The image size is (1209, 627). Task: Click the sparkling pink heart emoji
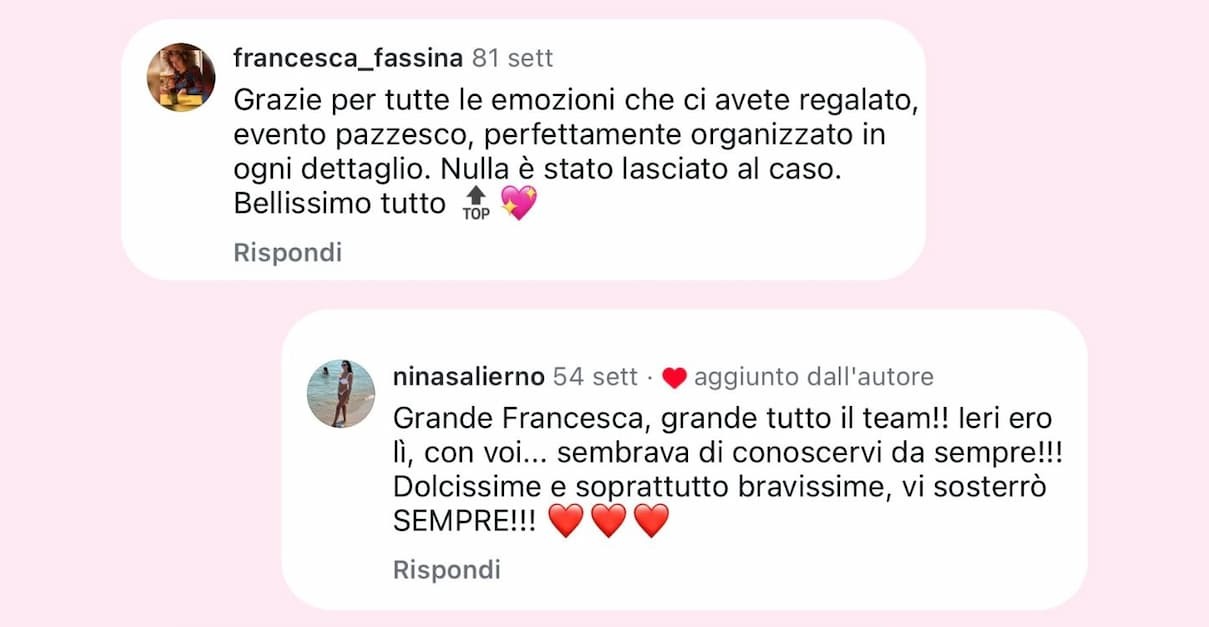point(518,203)
